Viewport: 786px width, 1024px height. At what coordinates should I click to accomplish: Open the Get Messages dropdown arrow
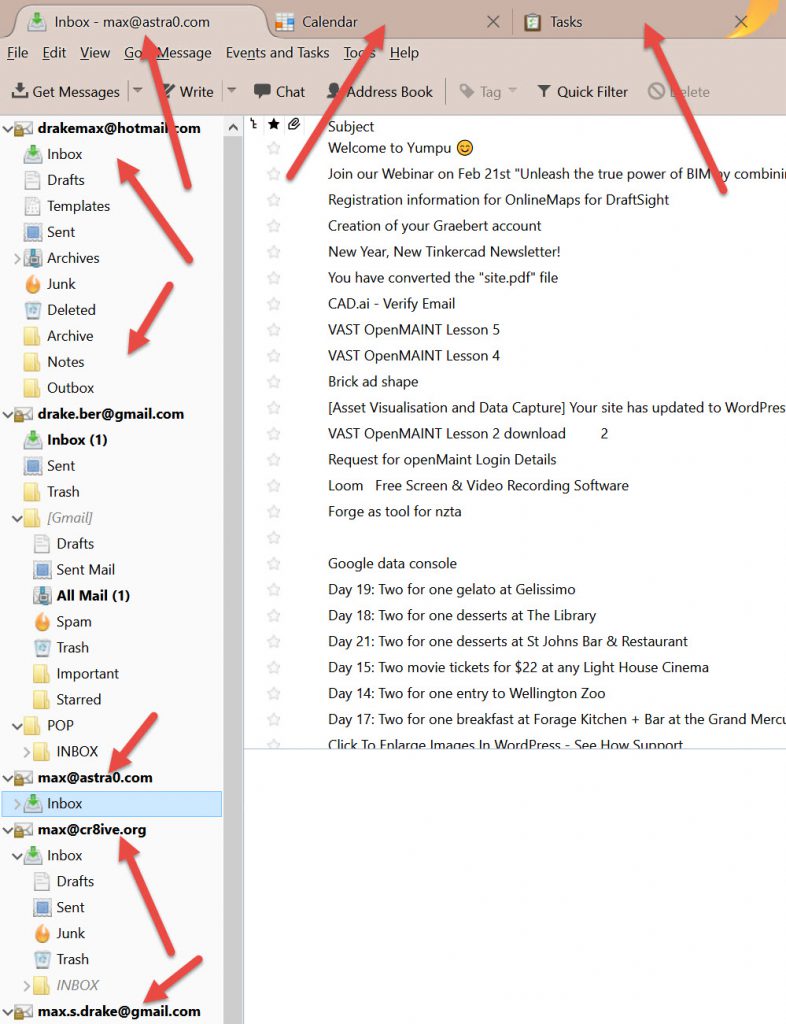[137, 91]
